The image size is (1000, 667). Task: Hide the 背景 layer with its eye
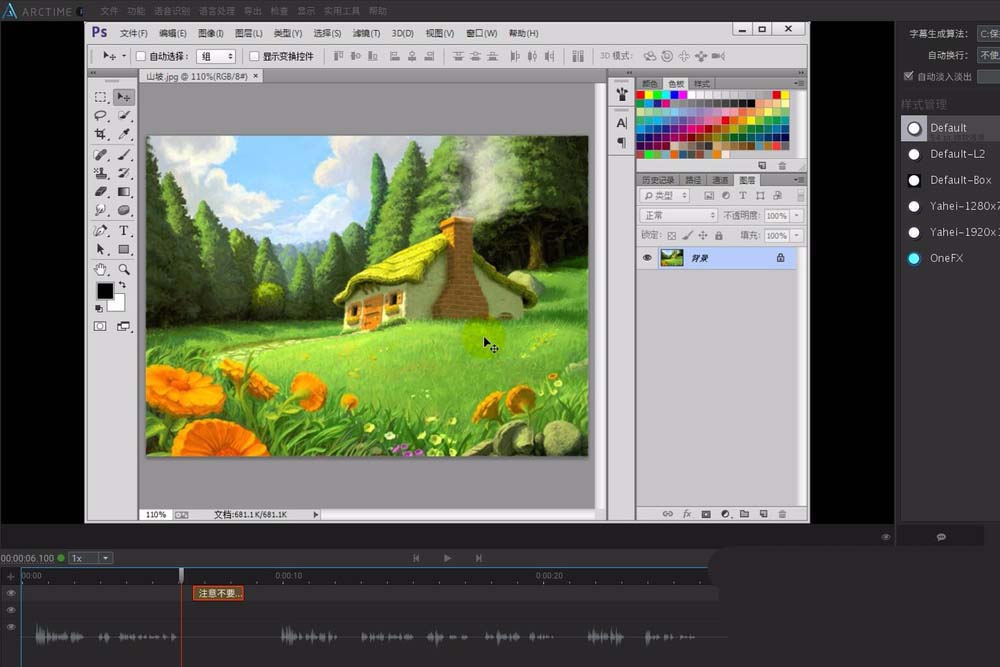(x=647, y=258)
